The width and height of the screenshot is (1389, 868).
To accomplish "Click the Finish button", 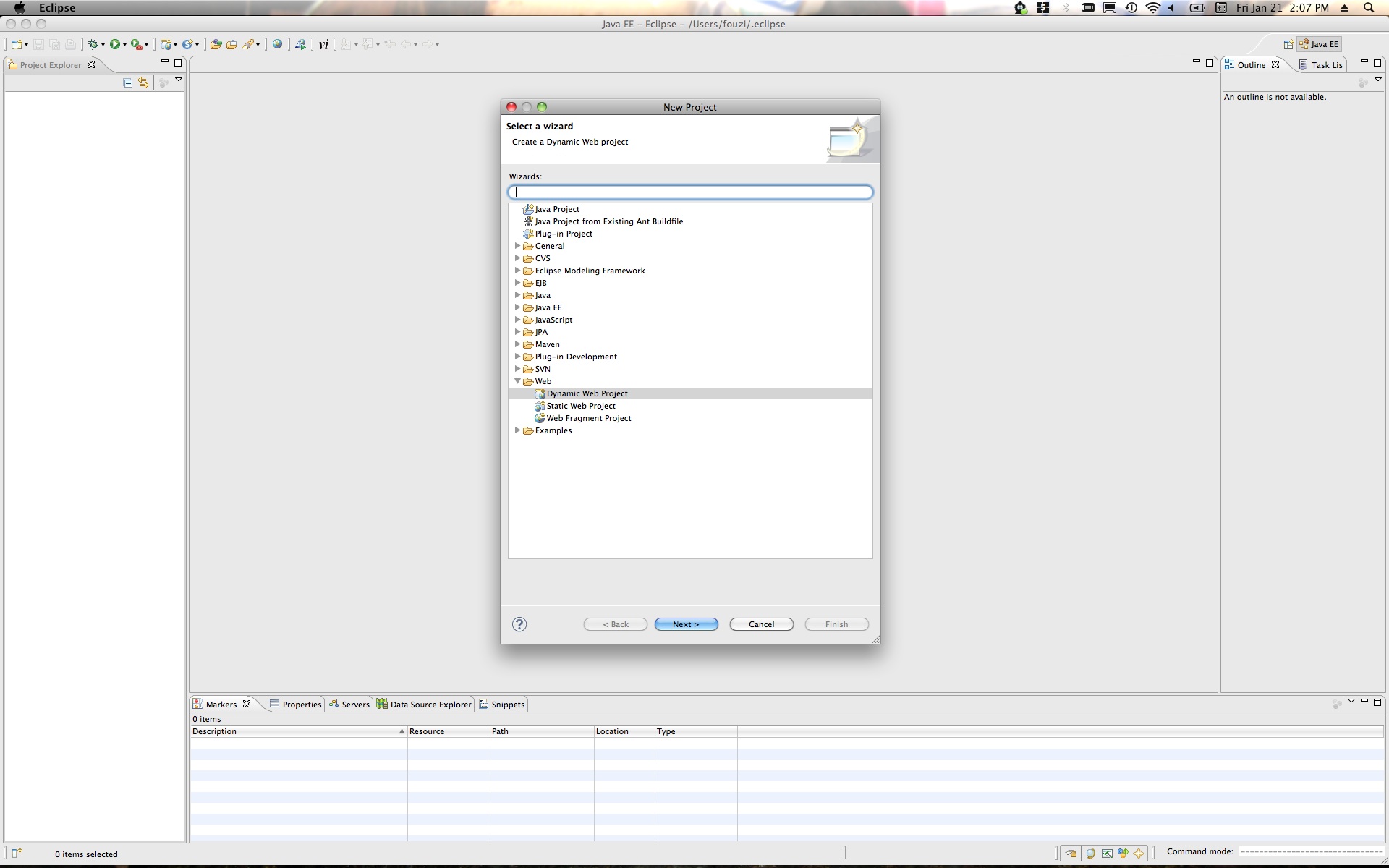I will (836, 624).
